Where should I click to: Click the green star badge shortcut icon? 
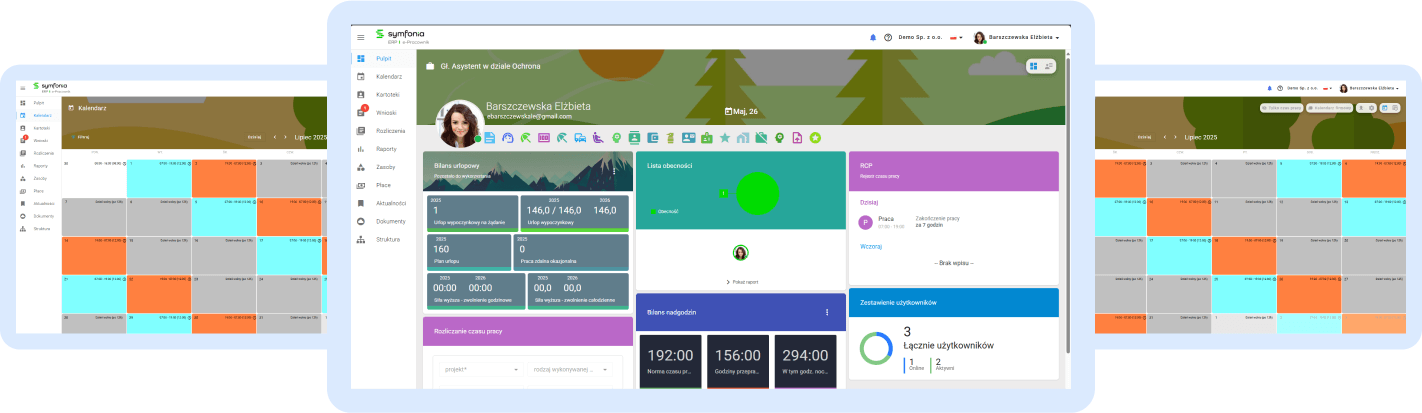click(x=815, y=137)
